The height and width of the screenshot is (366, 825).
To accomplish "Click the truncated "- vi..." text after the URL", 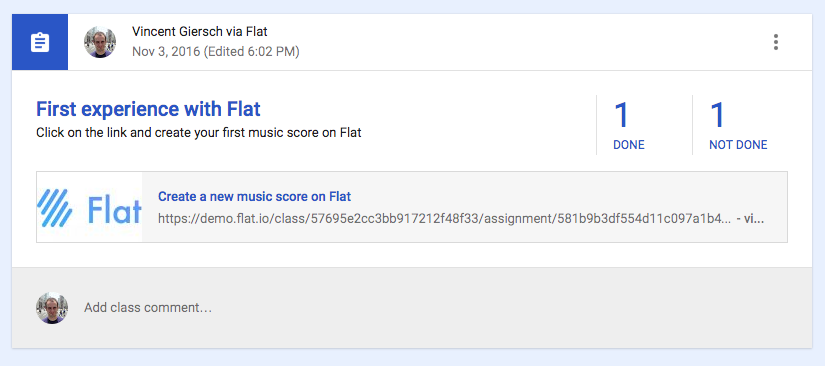I will pyautogui.click(x=750, y=219).
